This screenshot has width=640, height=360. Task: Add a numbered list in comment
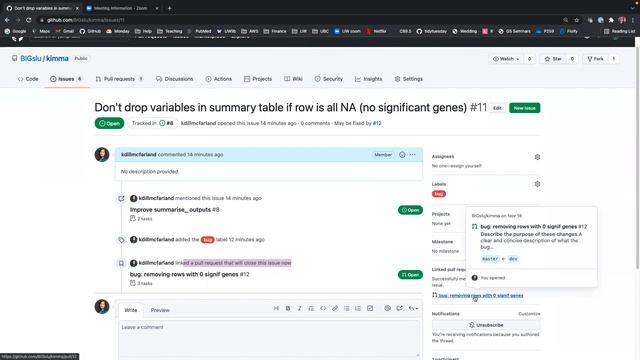pyautogui.click(x=358, y=308)
